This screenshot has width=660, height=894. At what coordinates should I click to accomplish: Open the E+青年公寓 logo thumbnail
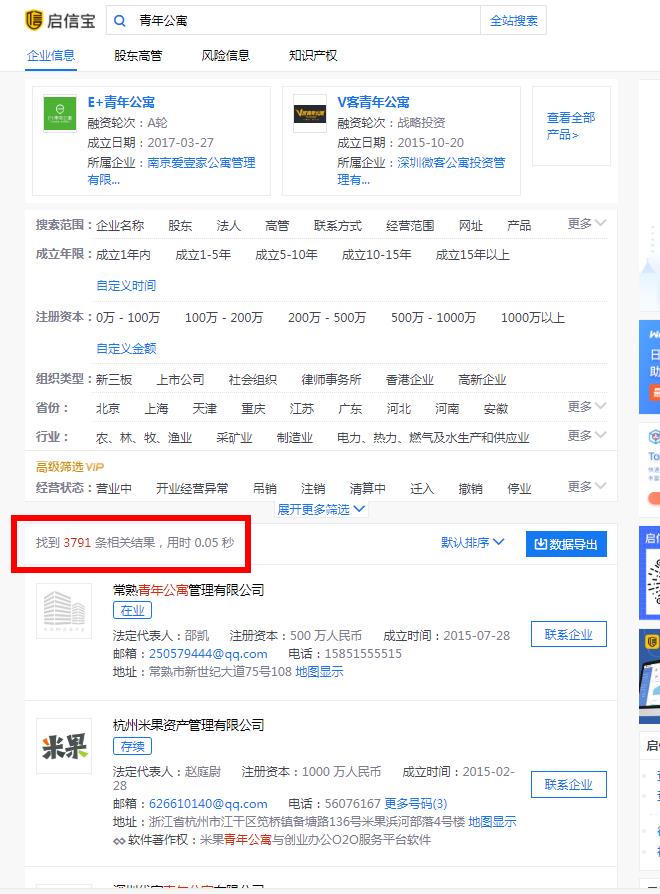pos(60,113)
